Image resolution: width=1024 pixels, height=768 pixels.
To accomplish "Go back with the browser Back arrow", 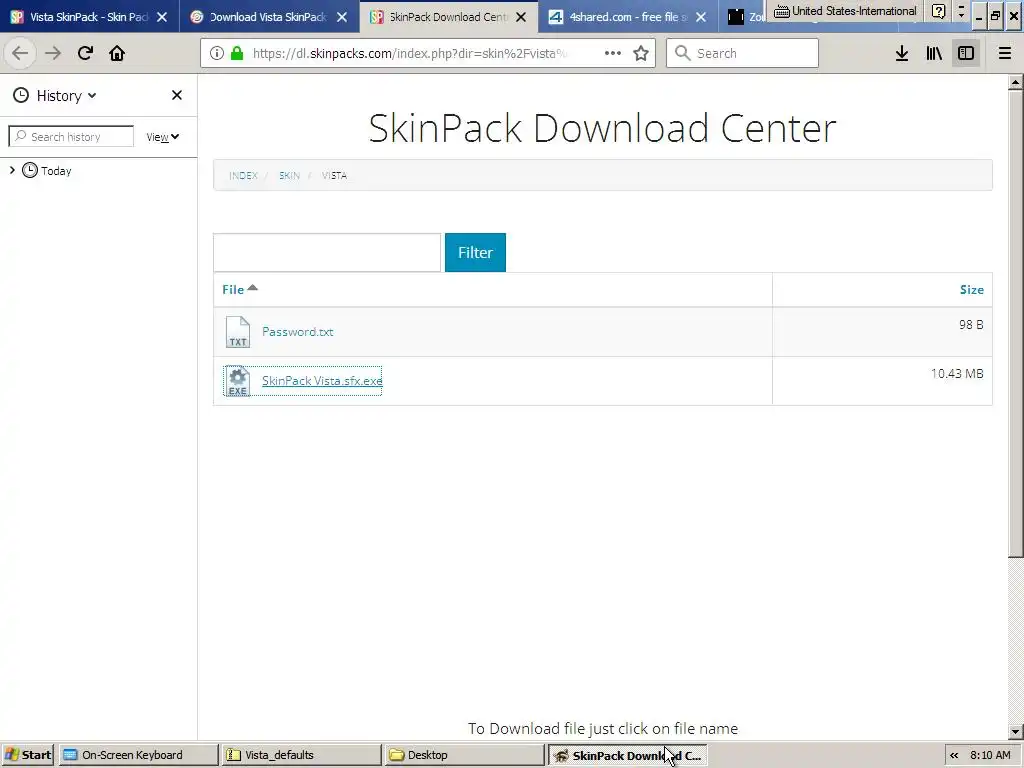I will coord(20,53).
